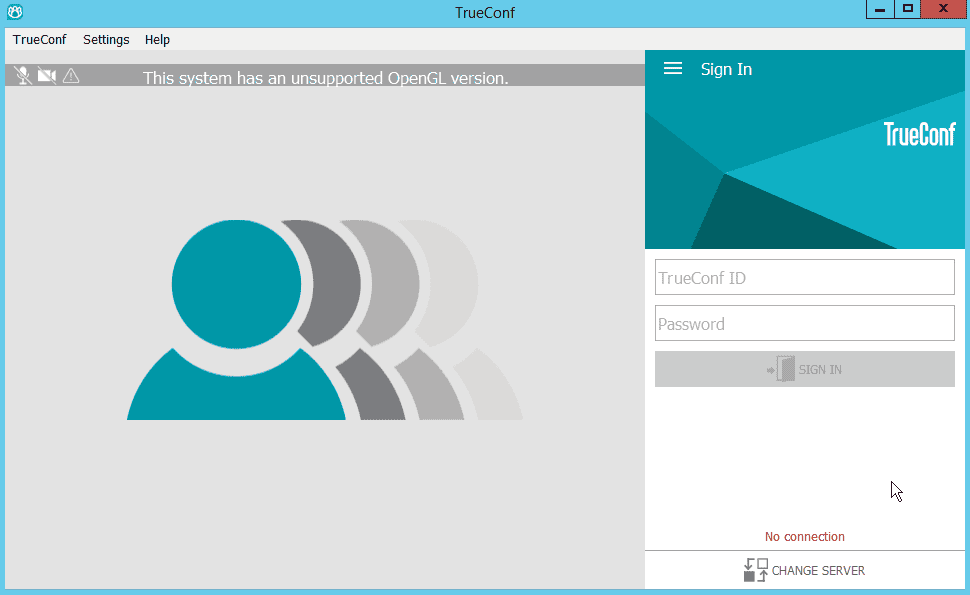Click the 'Sign In' panel heading
The image size is (970, 595).
pos(726,69)
